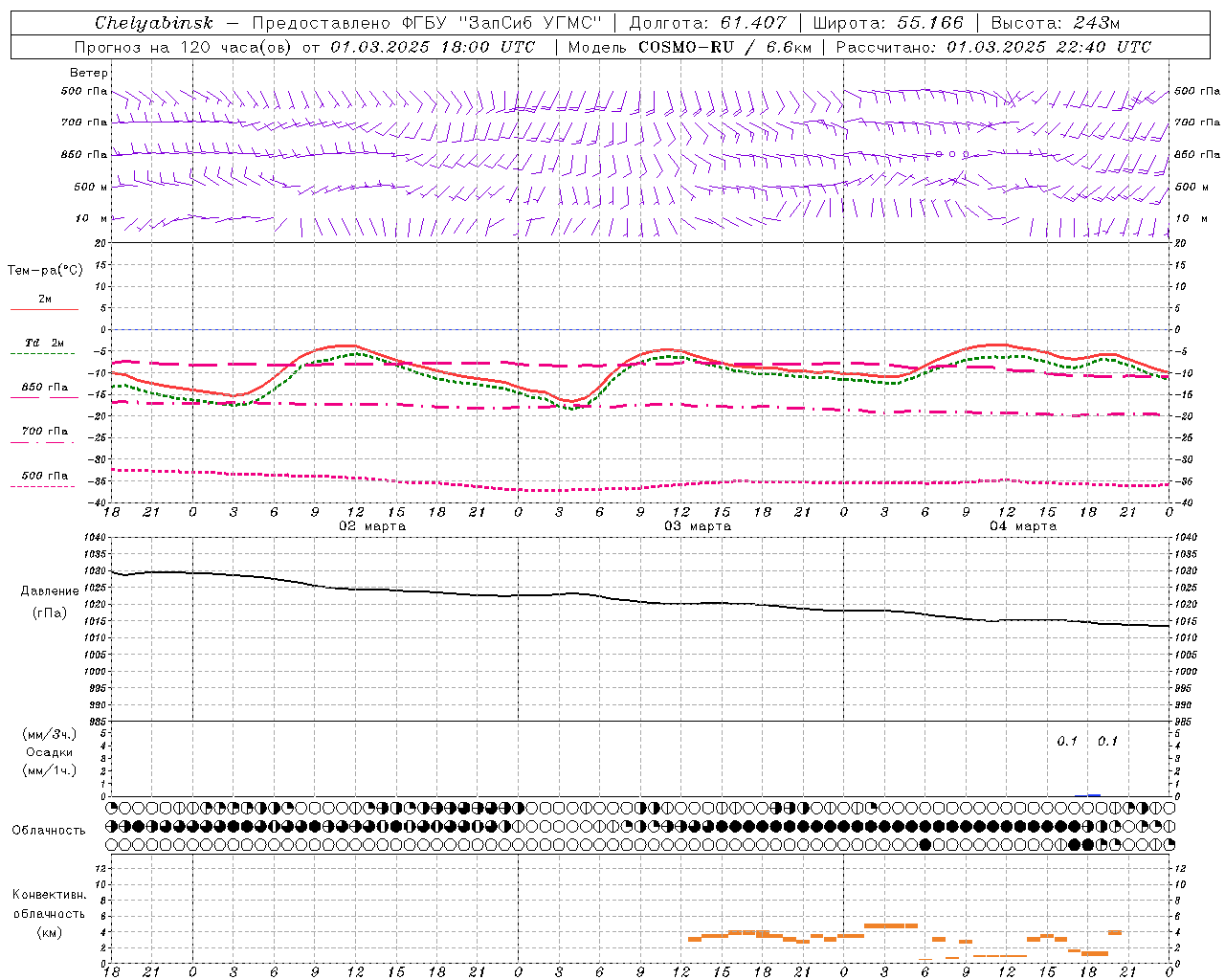Click the 'Осадки' precipitation label

click(50, 752)
